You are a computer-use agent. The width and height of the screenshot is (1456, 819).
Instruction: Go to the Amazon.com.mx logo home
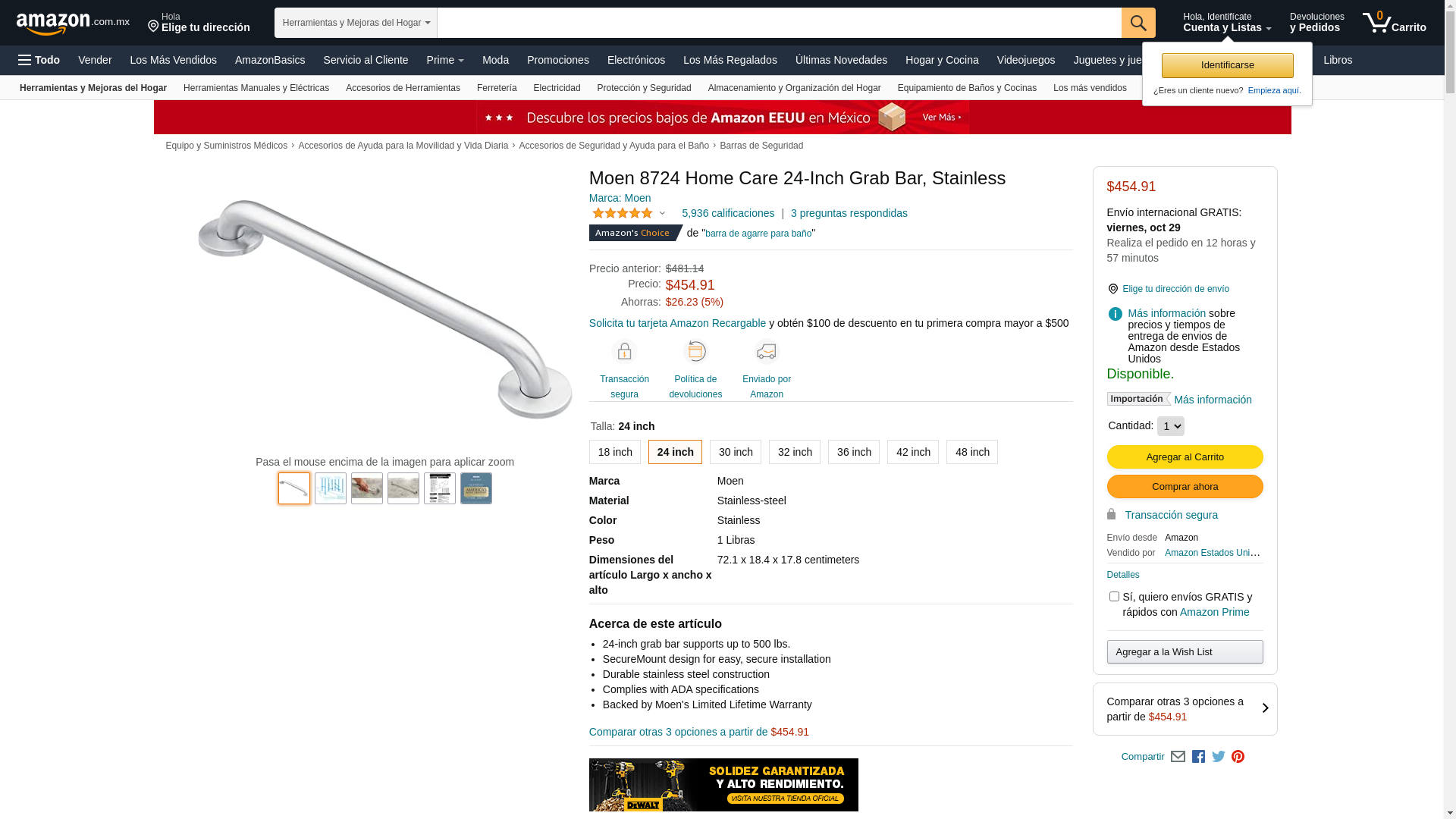[73, 24]
